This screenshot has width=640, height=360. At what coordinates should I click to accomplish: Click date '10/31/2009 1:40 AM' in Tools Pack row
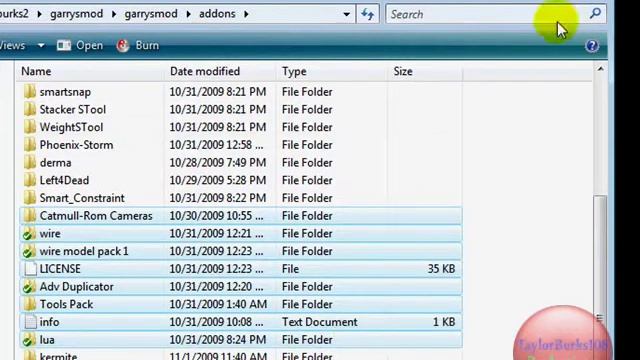218,304
